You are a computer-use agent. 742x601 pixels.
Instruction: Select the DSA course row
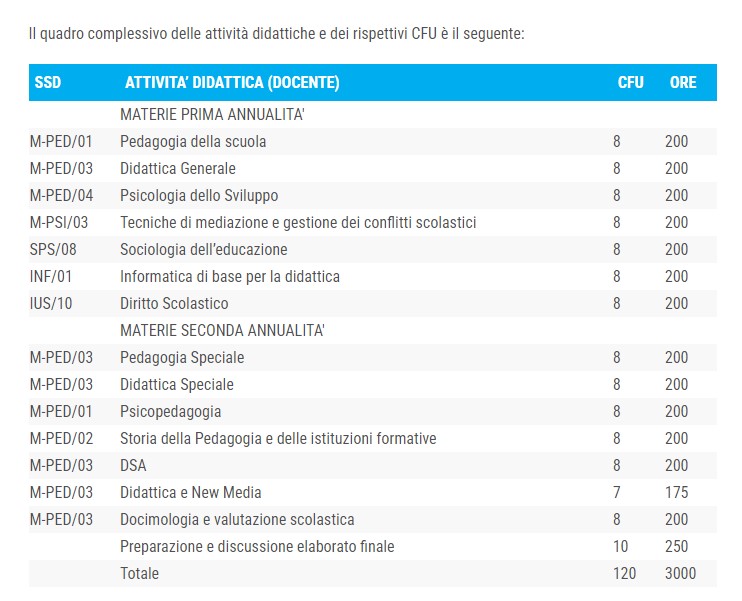pyautogui.click(x=373, y=465)
